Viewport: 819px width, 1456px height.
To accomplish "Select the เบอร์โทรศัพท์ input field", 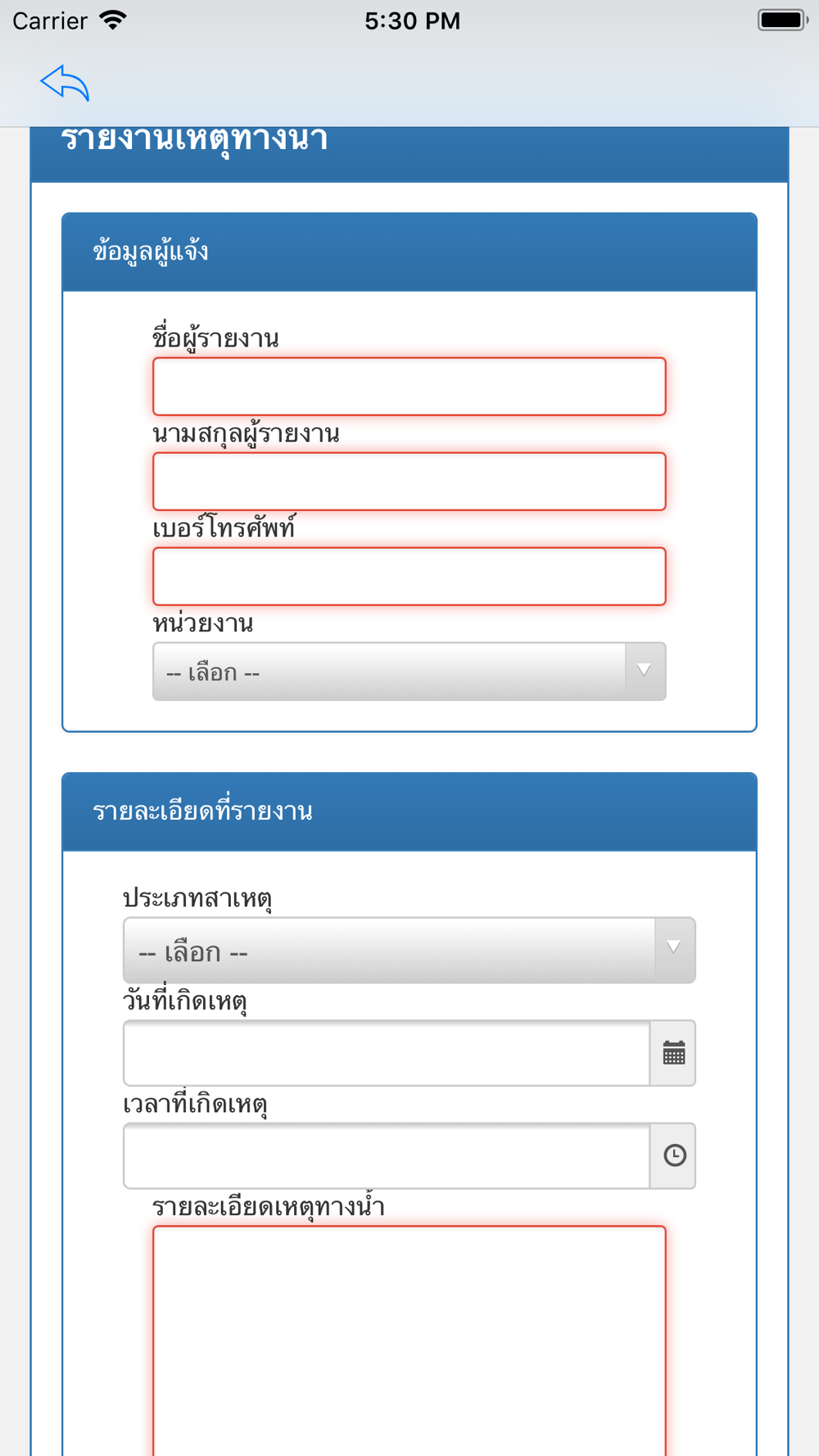I will pos(409,577).
